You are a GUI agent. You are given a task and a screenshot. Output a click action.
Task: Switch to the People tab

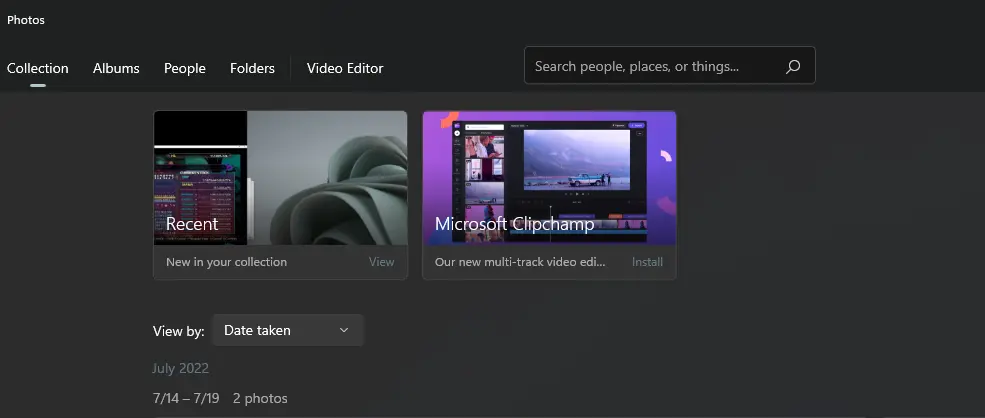pos(185,69)
